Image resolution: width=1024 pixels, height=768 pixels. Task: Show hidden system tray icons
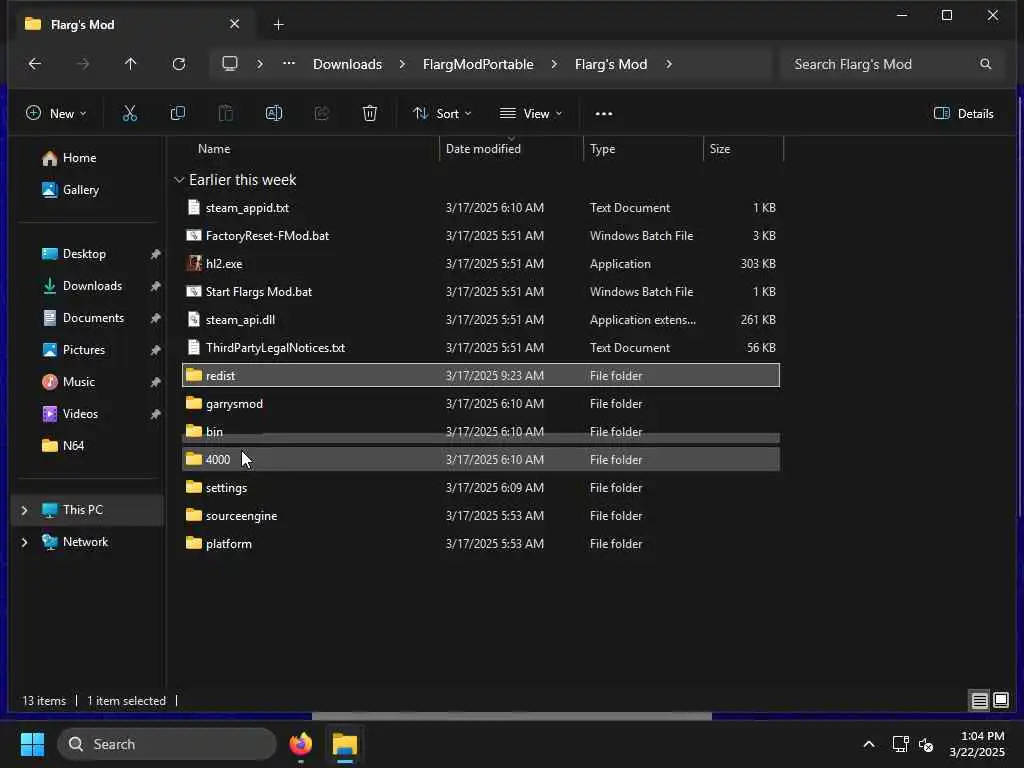click(x=869, y=744)
